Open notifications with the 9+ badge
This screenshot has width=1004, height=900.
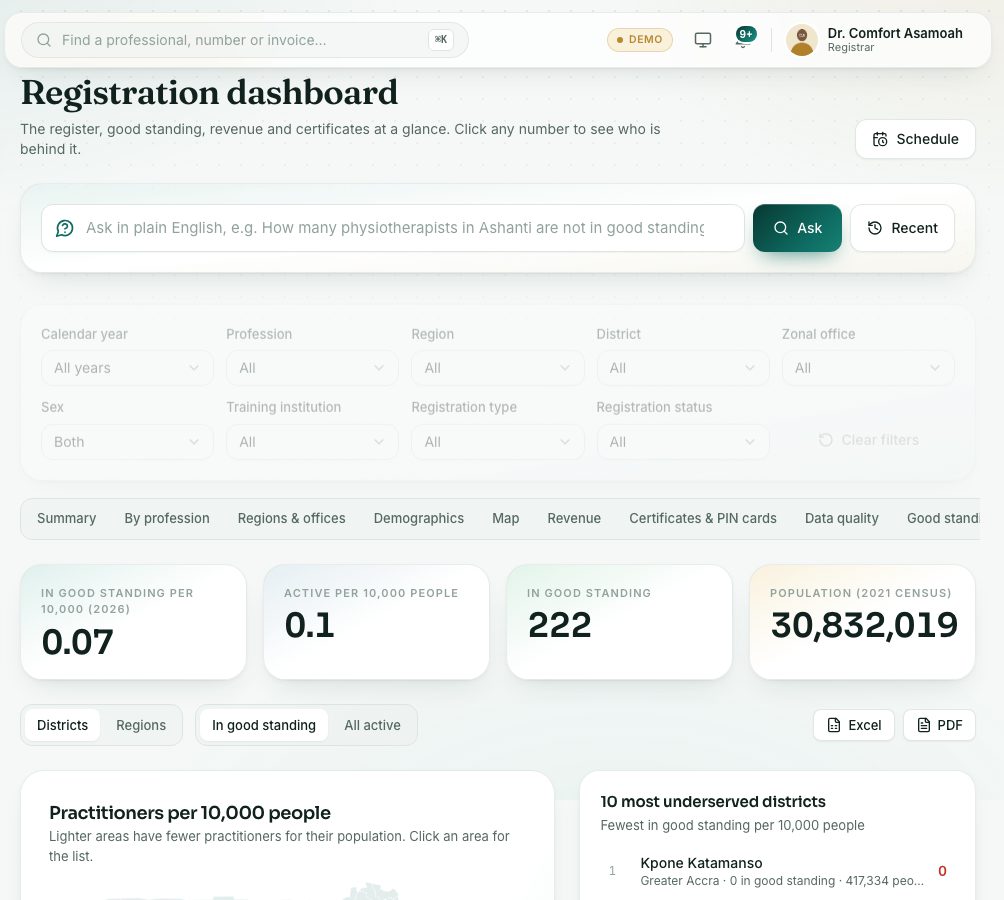744,37
